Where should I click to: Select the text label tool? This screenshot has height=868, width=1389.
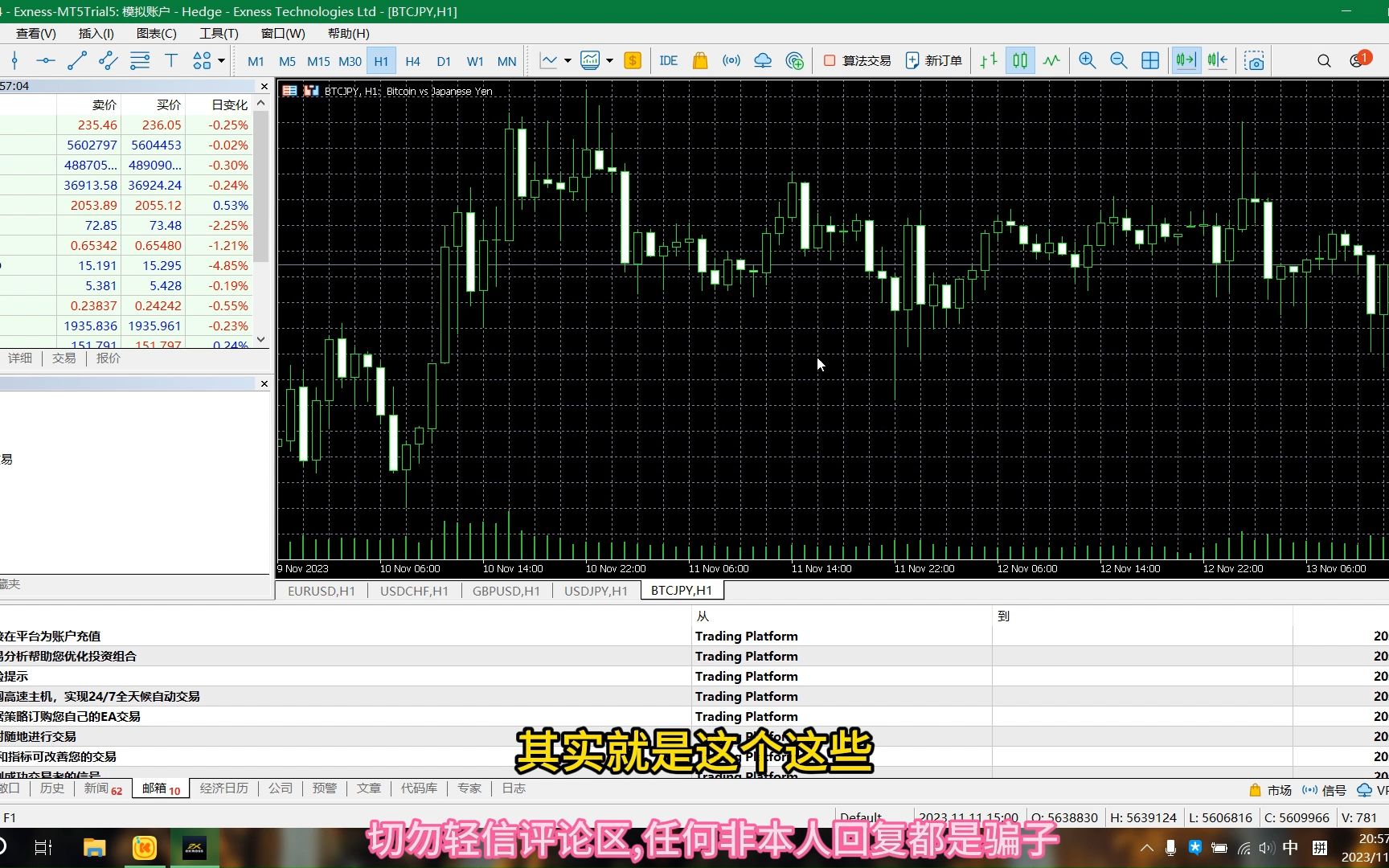click(x=171, y=60)
